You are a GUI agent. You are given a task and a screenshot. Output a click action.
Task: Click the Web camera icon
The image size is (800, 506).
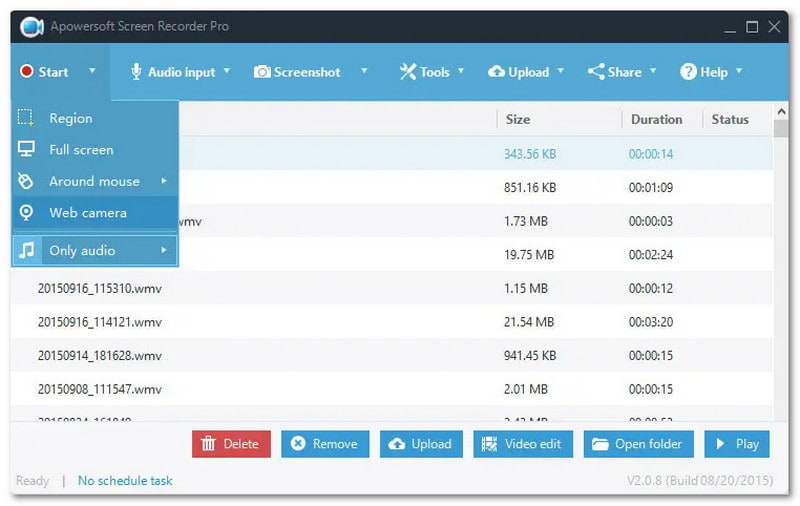[26, 212]
